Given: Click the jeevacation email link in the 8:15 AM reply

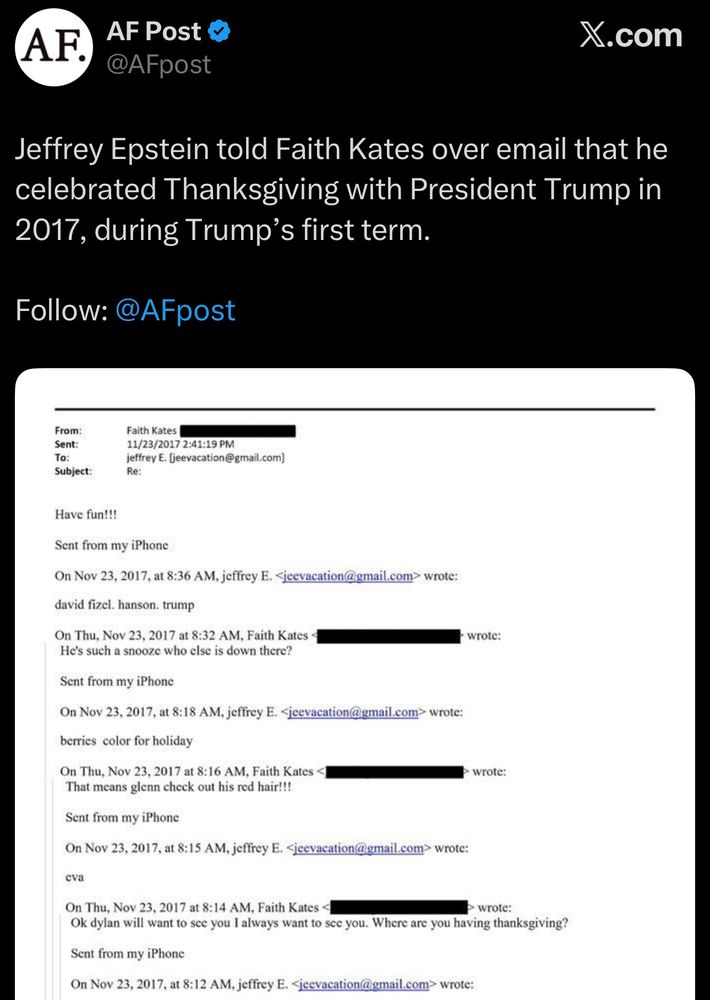Looking at the screenshot, I should [358, 848].
